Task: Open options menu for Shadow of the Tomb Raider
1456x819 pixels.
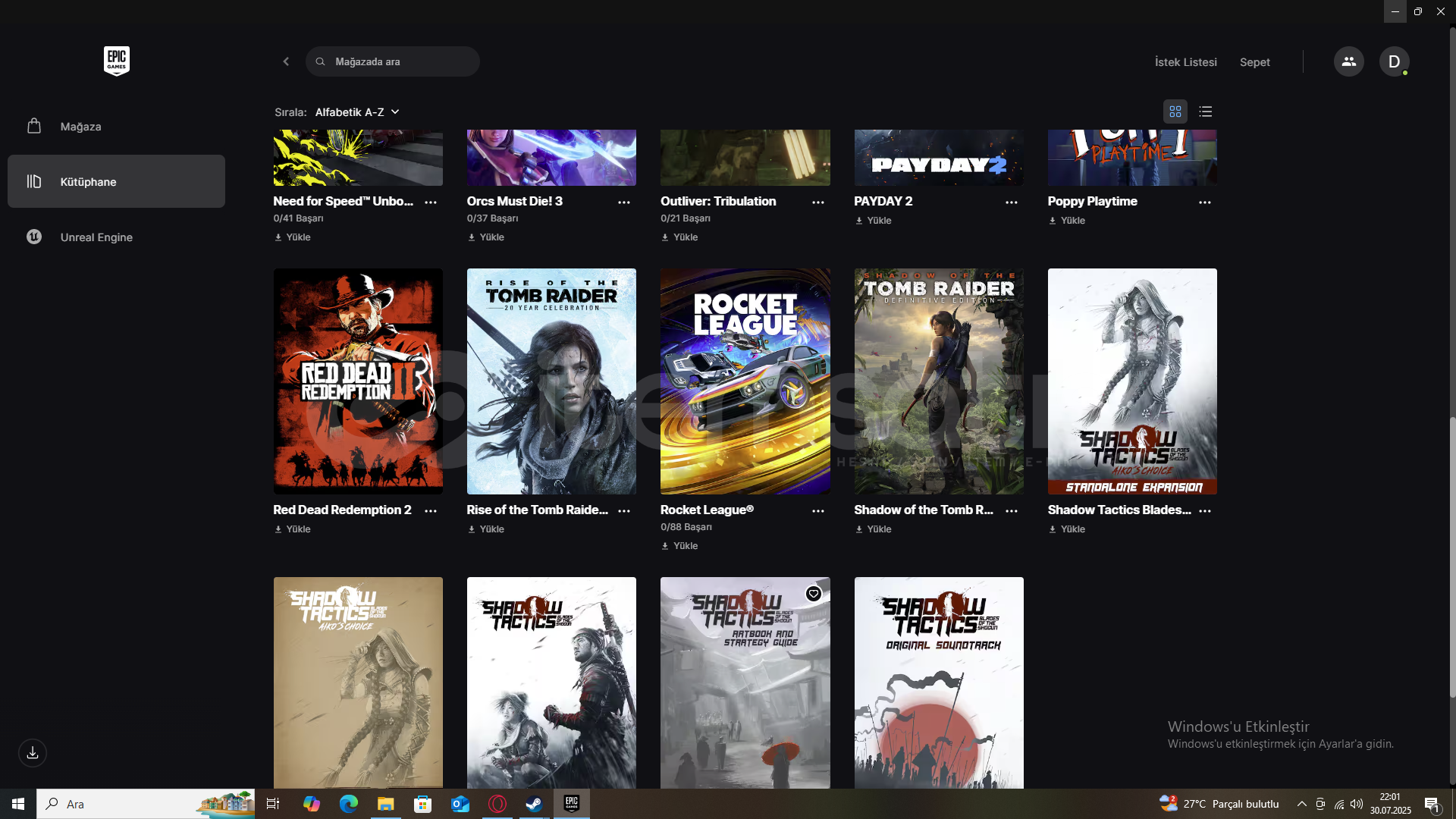Action: [x=1012, y=511]
